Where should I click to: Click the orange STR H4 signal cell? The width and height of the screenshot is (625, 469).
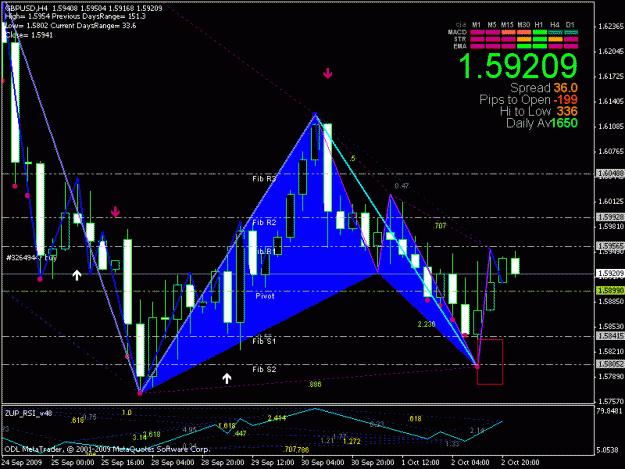click(555, 39)
